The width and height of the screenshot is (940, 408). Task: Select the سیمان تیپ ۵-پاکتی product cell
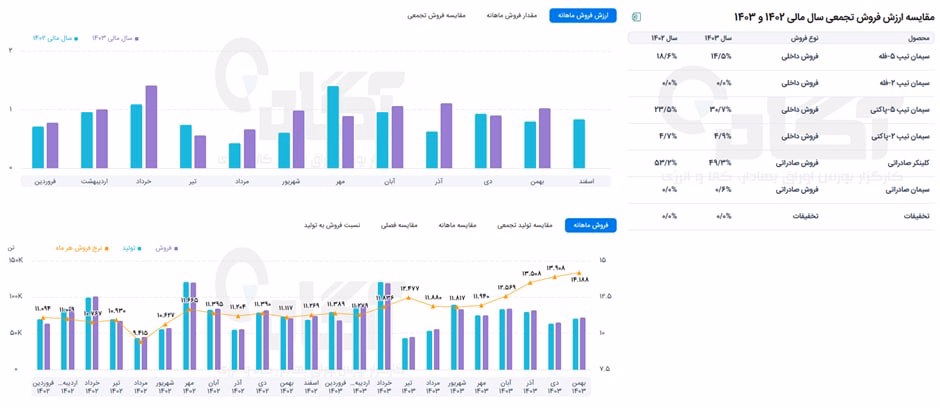901,109
